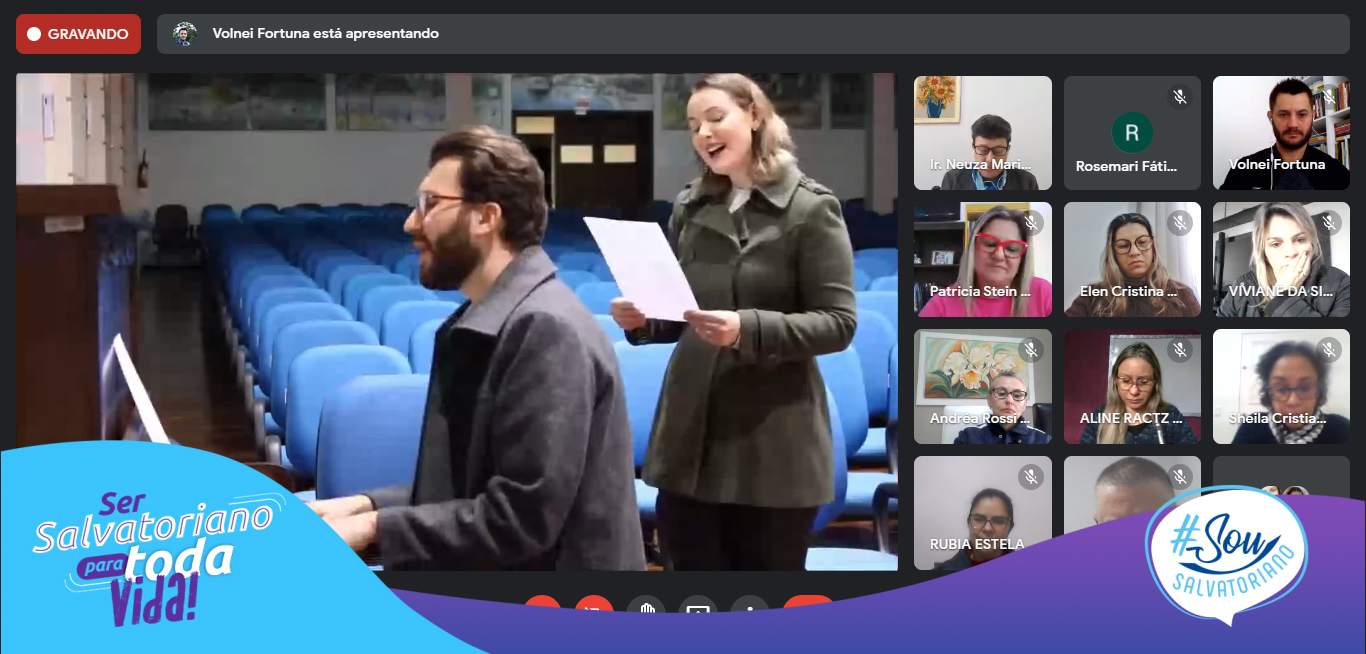Click the 'Sheila Cristia...' name label
Image resolution: width=1366 pixels, height=654 pixels.
click(1279, 419)
